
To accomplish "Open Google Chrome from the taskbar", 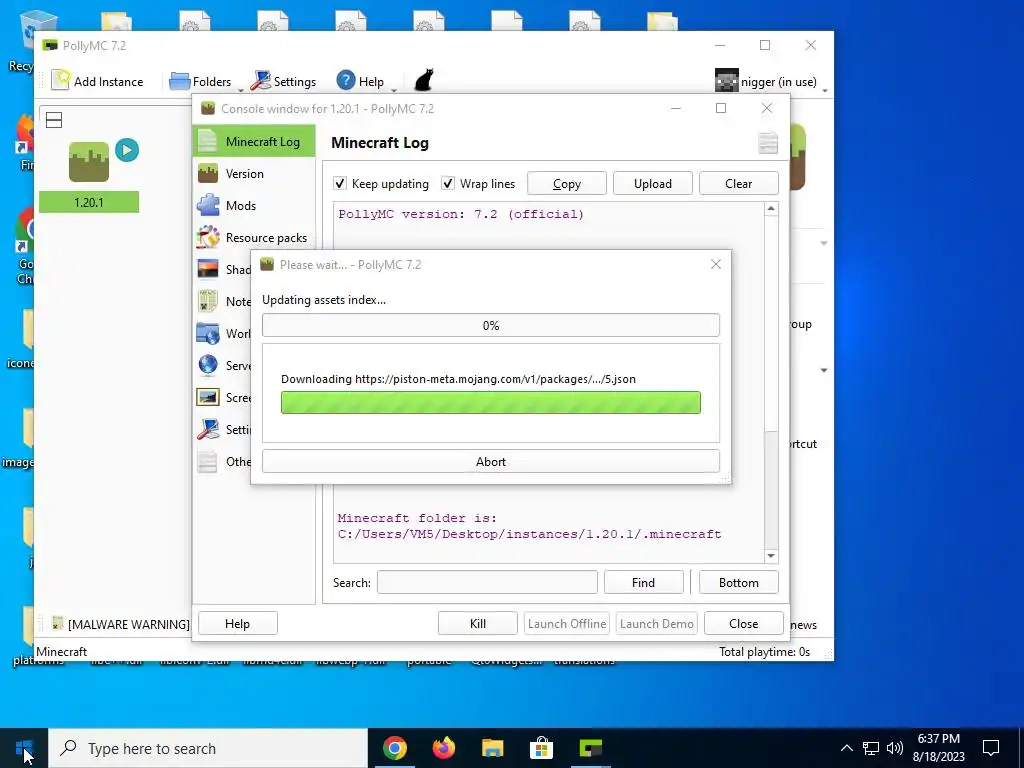I will (x=394, y=748).
